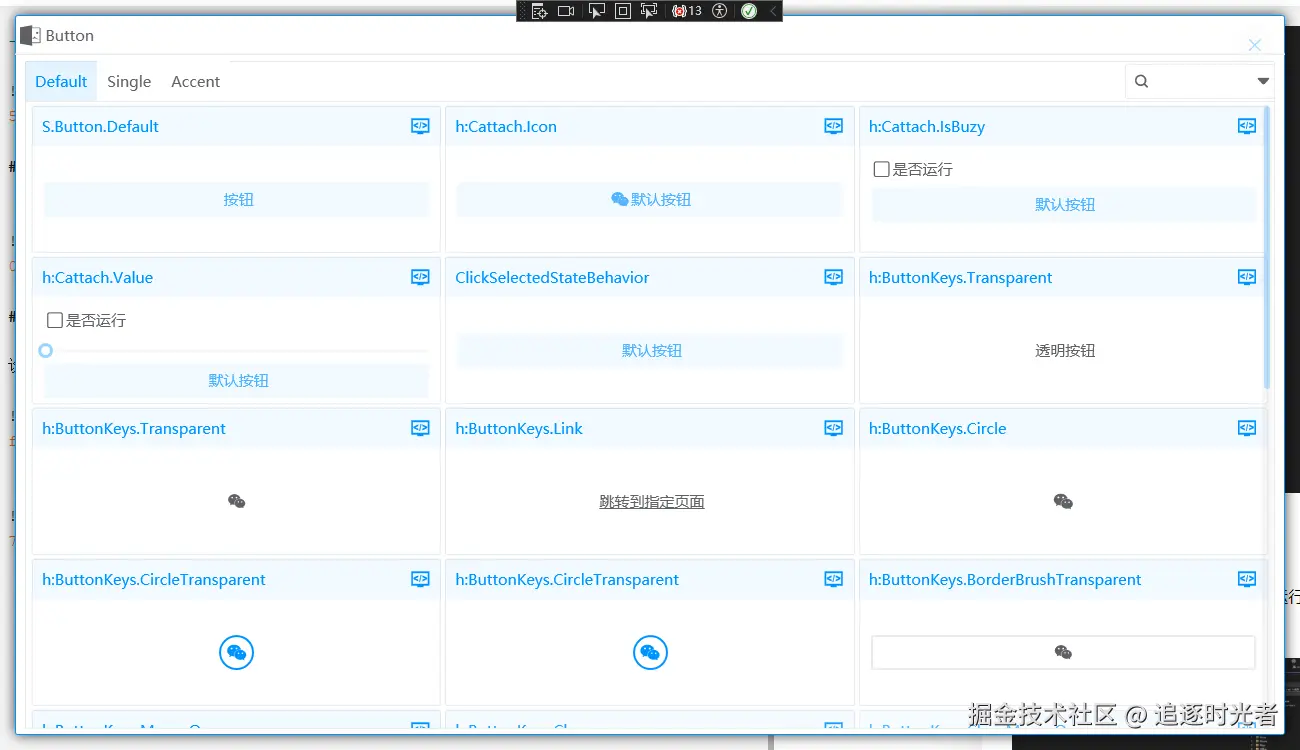The image size is (1300, 750).
Task: View code for h:ButtonKeys.Link card
Action: click(833, 428)
